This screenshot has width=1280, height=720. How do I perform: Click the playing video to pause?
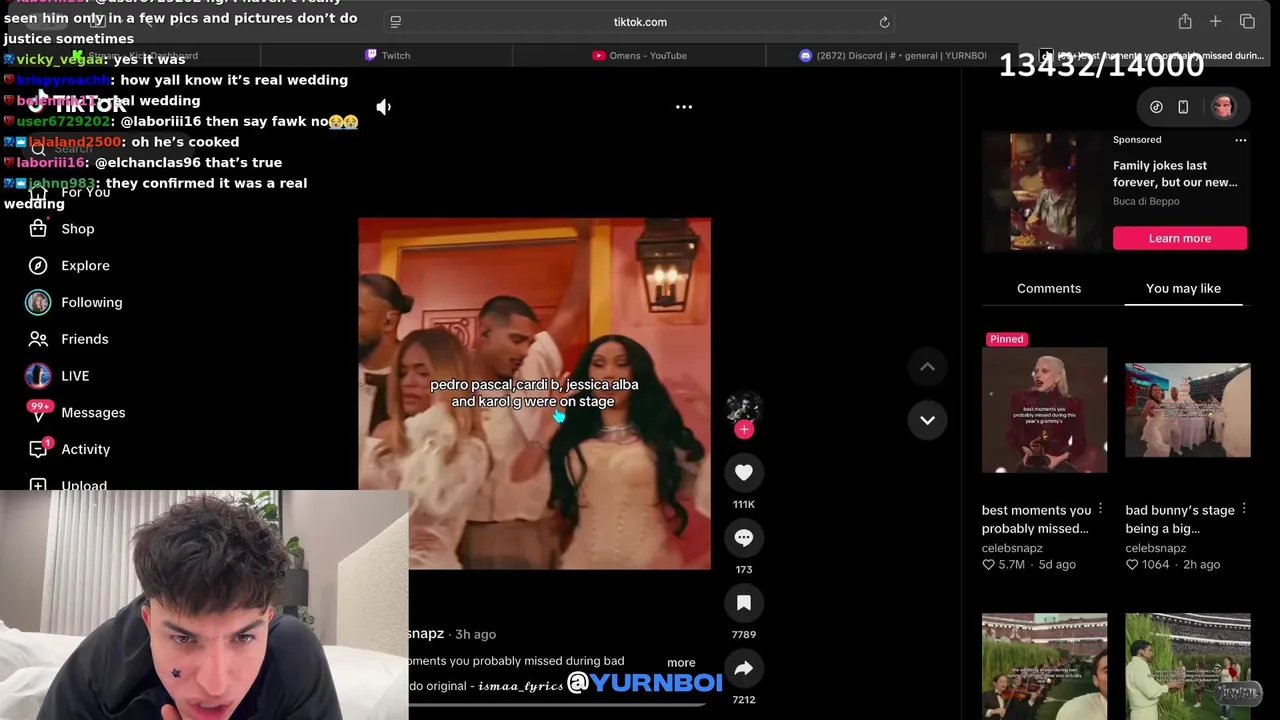coord(534,394)
